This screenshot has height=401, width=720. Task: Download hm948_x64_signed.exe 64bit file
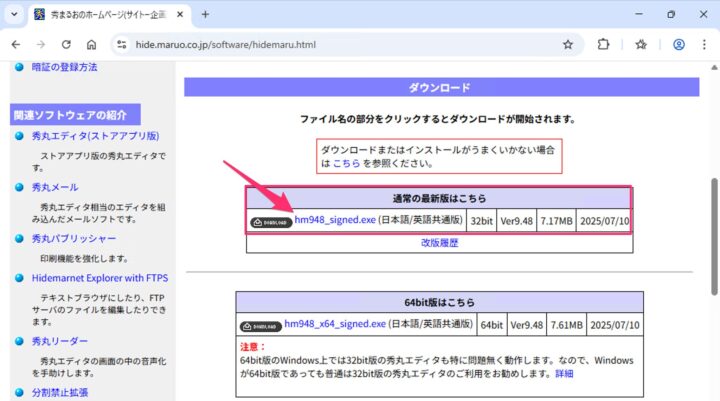click(x=335, y=324)
